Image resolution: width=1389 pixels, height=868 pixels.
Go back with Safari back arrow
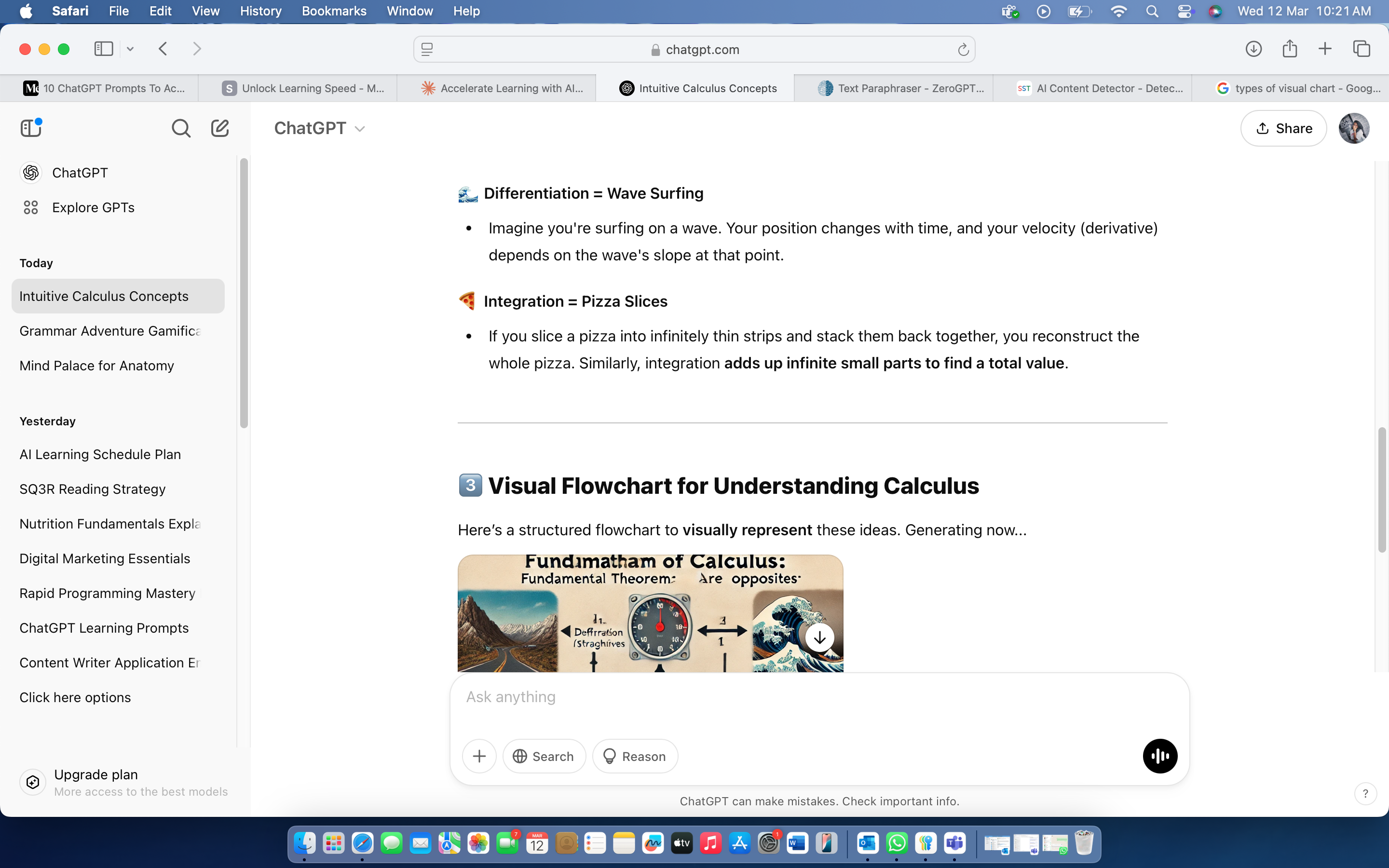pyautogui.click(x=163, y=49)
